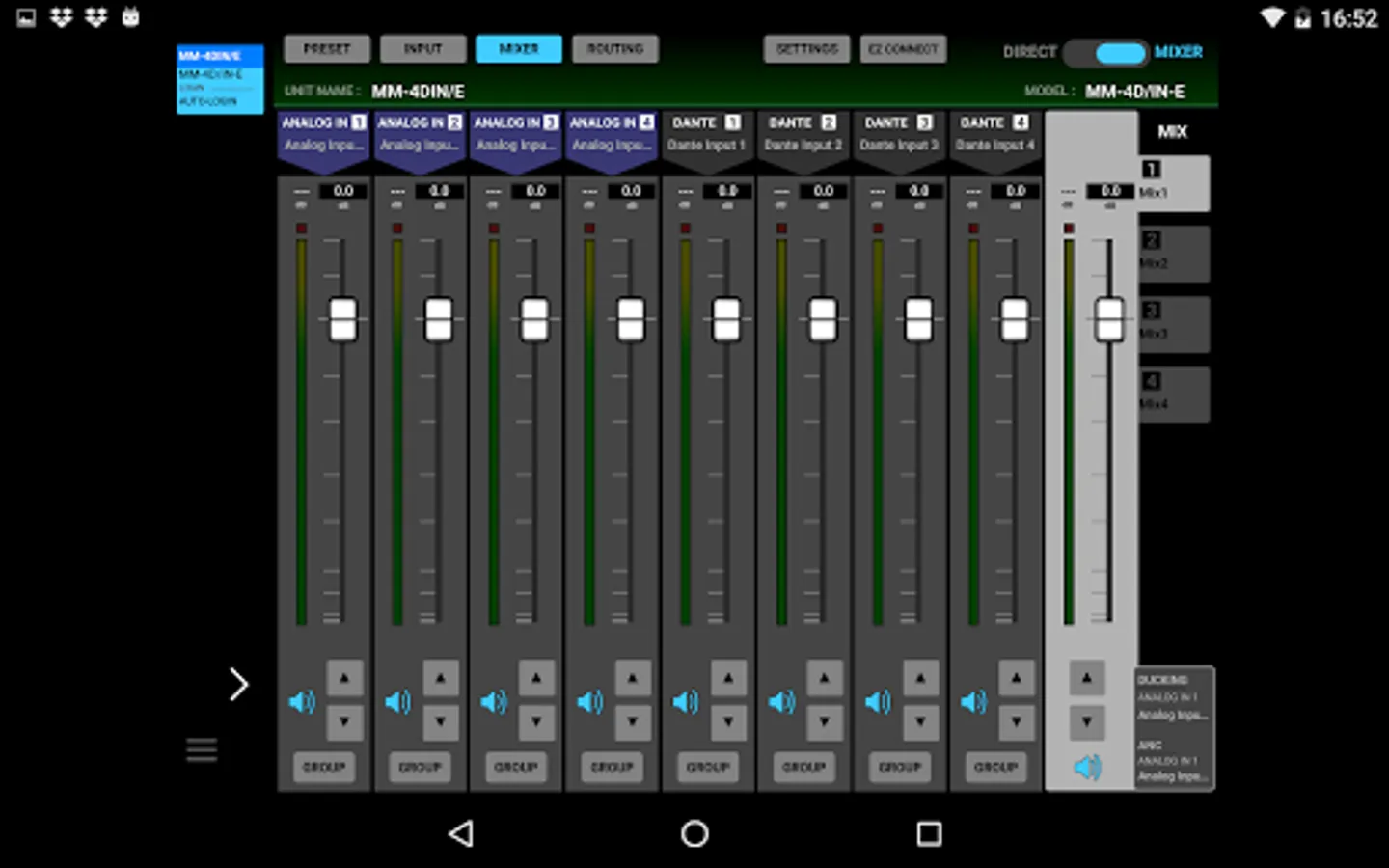Open the Routing tab
Viewport: 1389px width, 868px height.
click(x=615, y=49)
